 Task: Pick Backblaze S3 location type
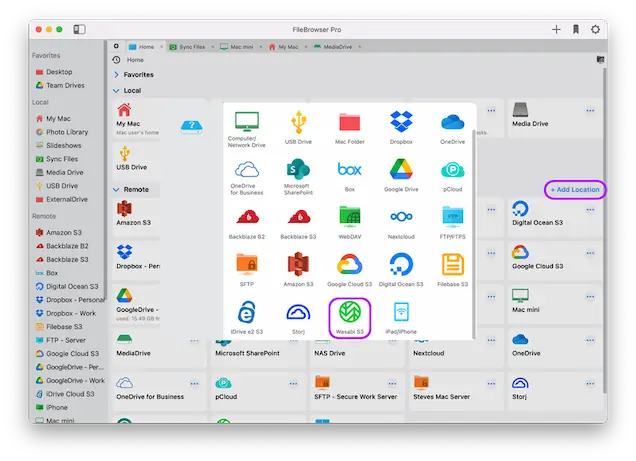click(x=298, y=224)
